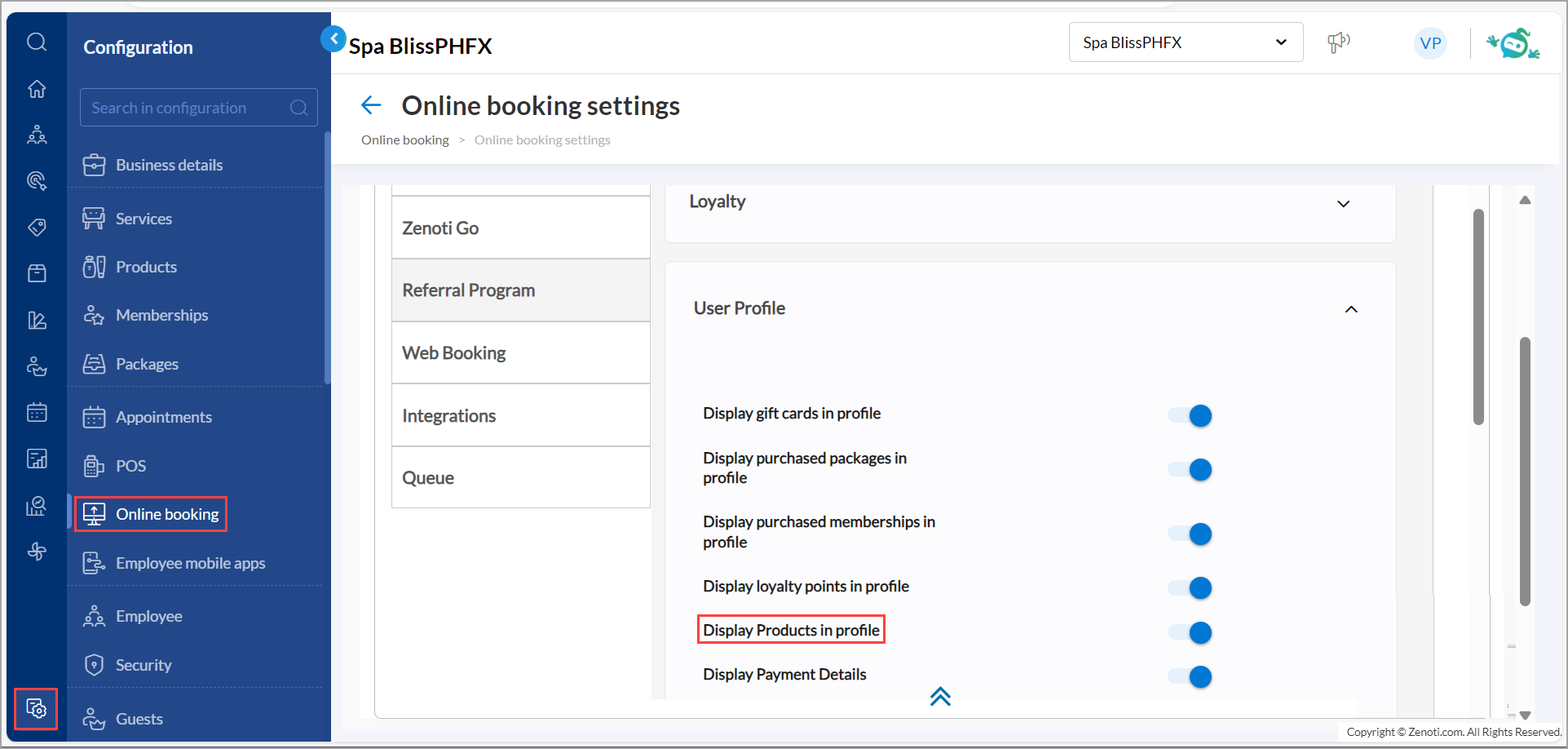Click the Online booking breadcrumb link

pyautogui.click(x=405, y=140)
